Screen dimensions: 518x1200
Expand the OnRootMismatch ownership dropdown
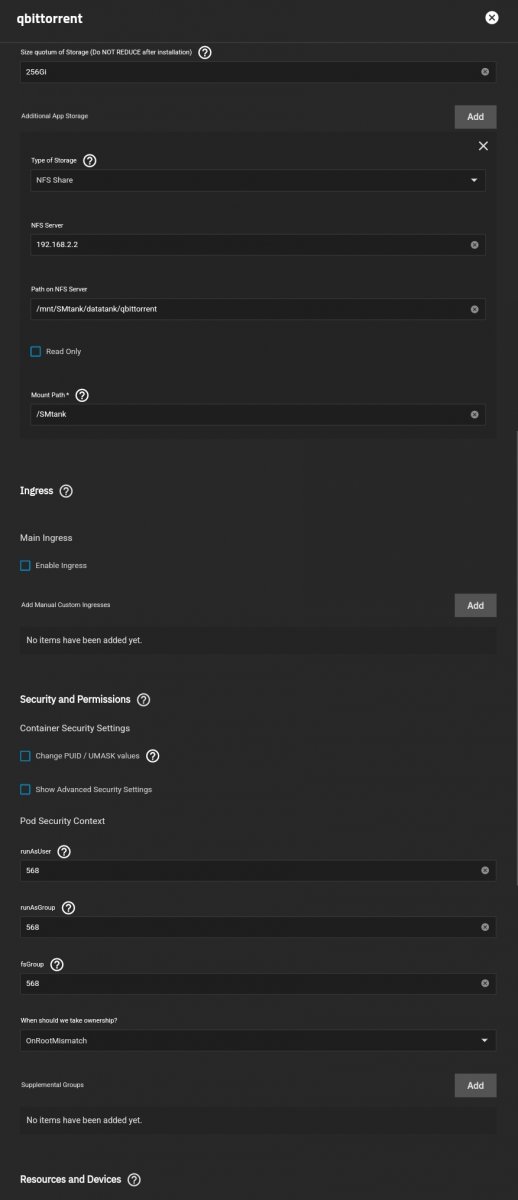coord(258,1040)
